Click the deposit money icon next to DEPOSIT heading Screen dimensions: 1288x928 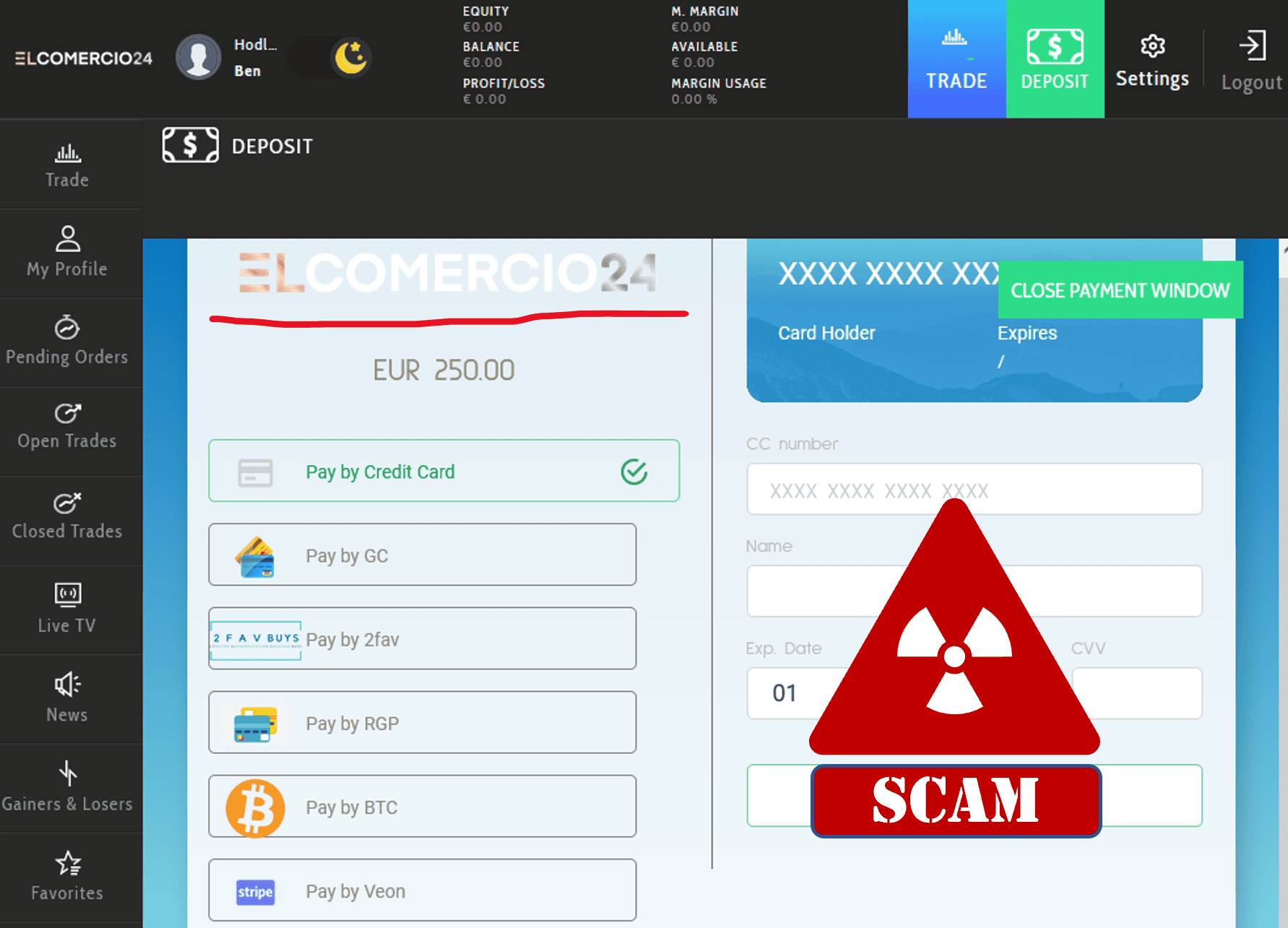click(x=191, y=145)
